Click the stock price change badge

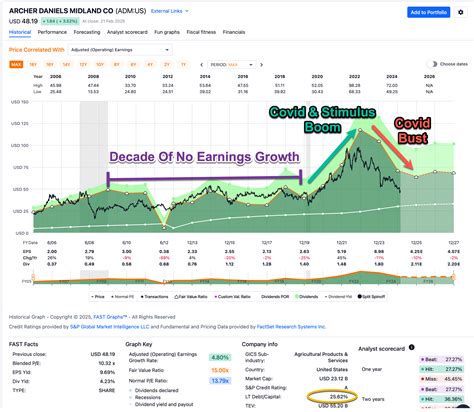pyautogui.click(x=60, y=21)
